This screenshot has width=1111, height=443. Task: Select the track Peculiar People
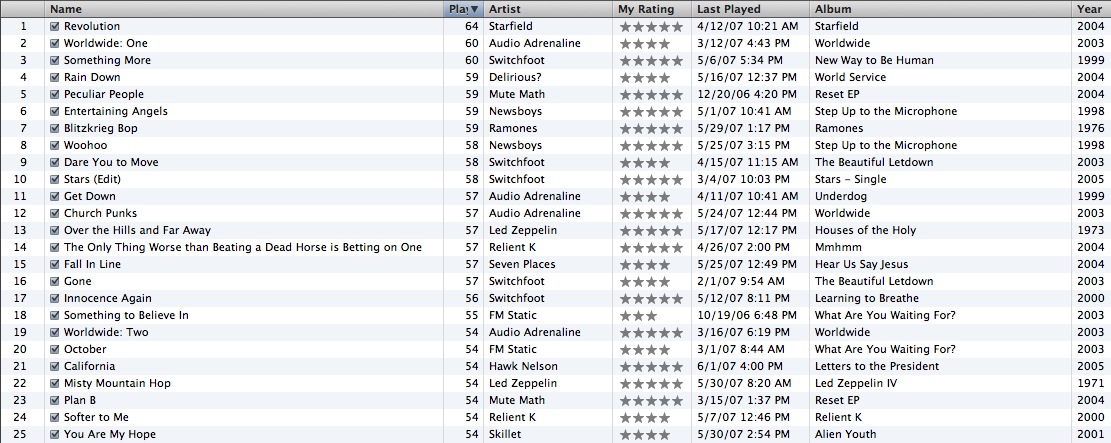coord(103,94)
